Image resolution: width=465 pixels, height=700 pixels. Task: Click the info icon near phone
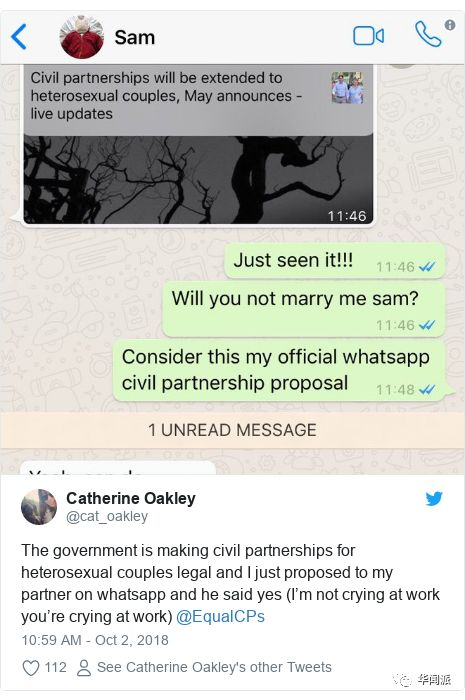pyautogui.click(x=450, y=25)
